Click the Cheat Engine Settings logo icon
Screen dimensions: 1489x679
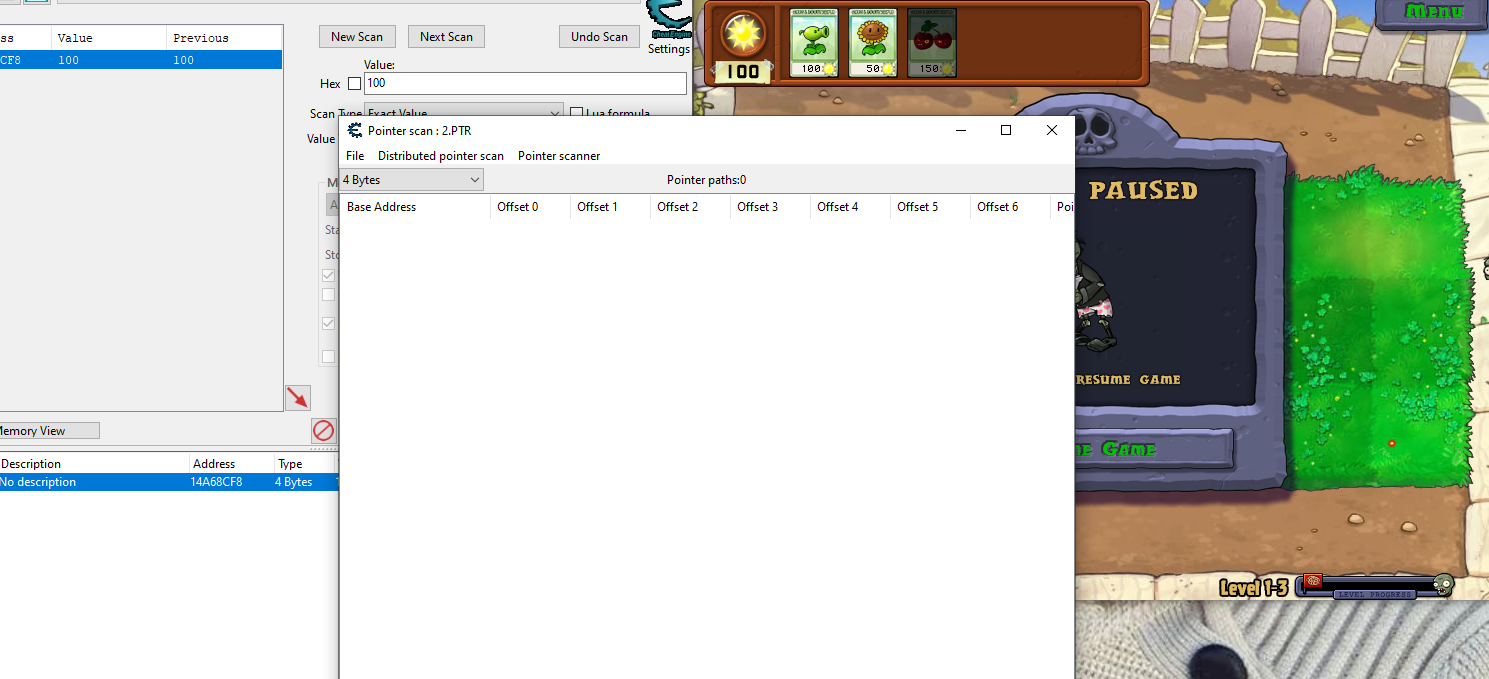668,20
